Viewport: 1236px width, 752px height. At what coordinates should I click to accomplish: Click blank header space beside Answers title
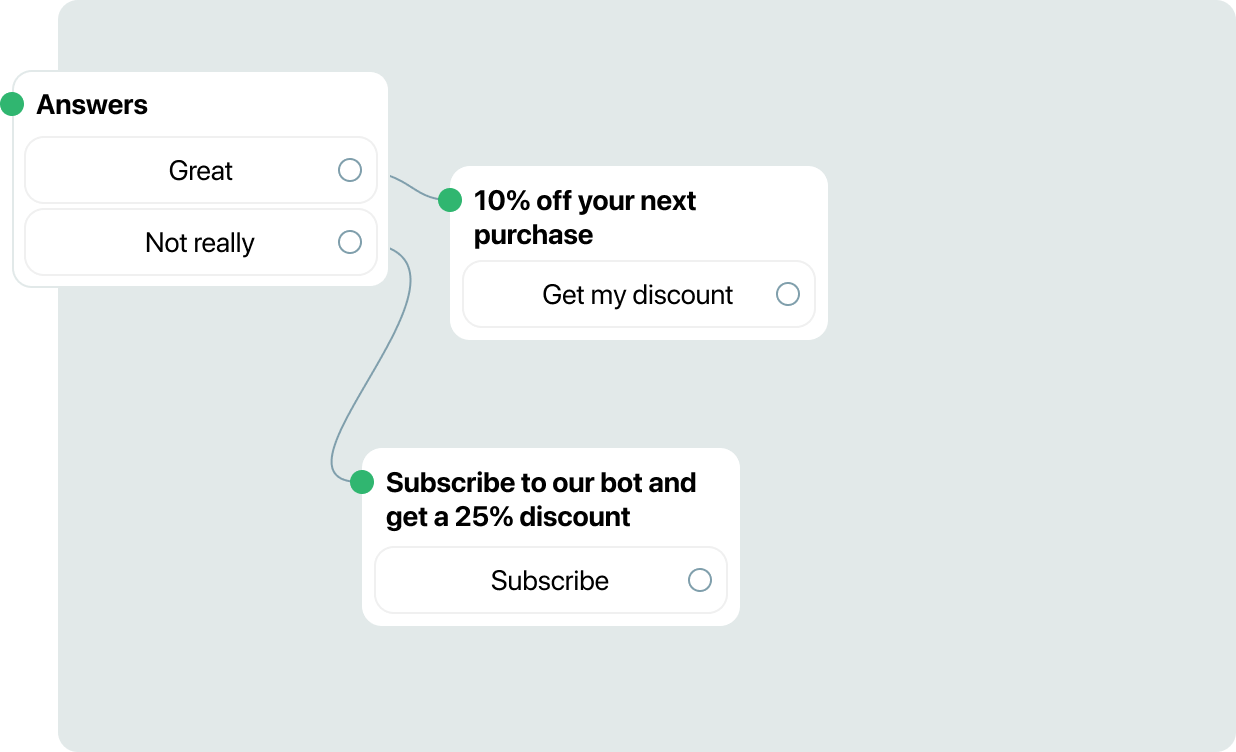265,104
